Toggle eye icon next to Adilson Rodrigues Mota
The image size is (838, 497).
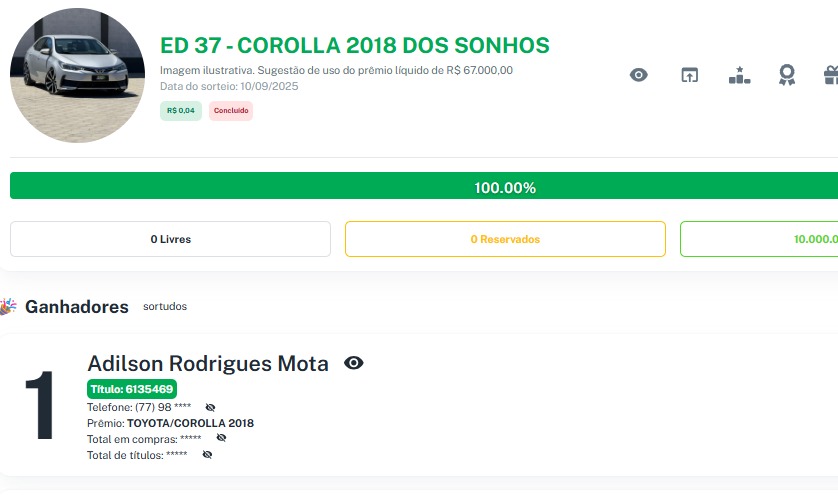click(x=353, y=363)
